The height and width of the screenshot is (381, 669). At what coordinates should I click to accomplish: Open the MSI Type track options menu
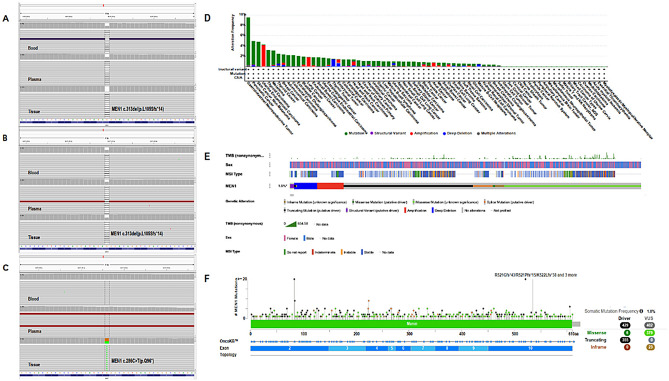270,174
